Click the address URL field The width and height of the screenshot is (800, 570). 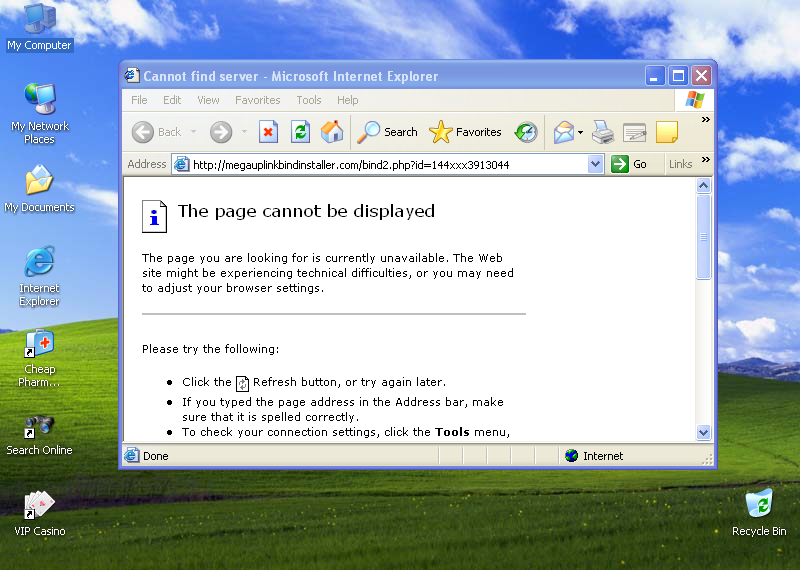(x=388, y=164)
